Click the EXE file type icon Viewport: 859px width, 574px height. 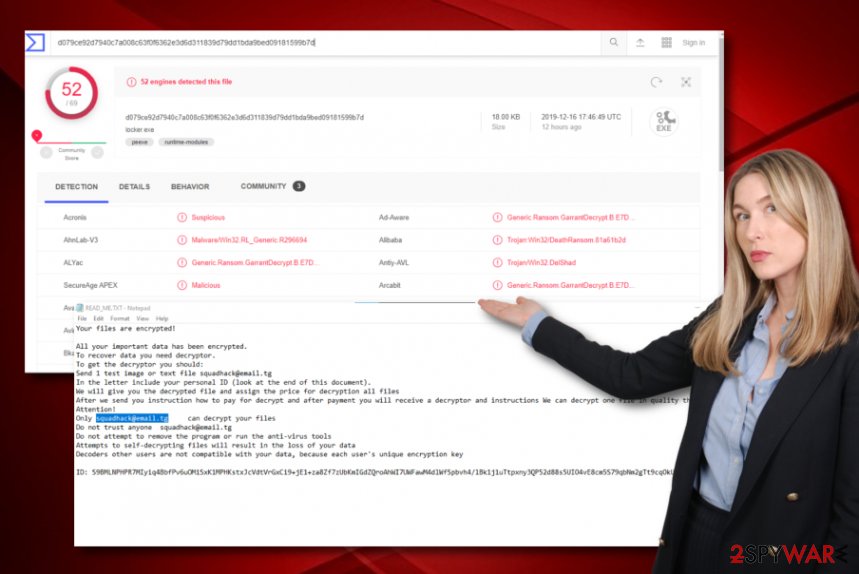663,121
